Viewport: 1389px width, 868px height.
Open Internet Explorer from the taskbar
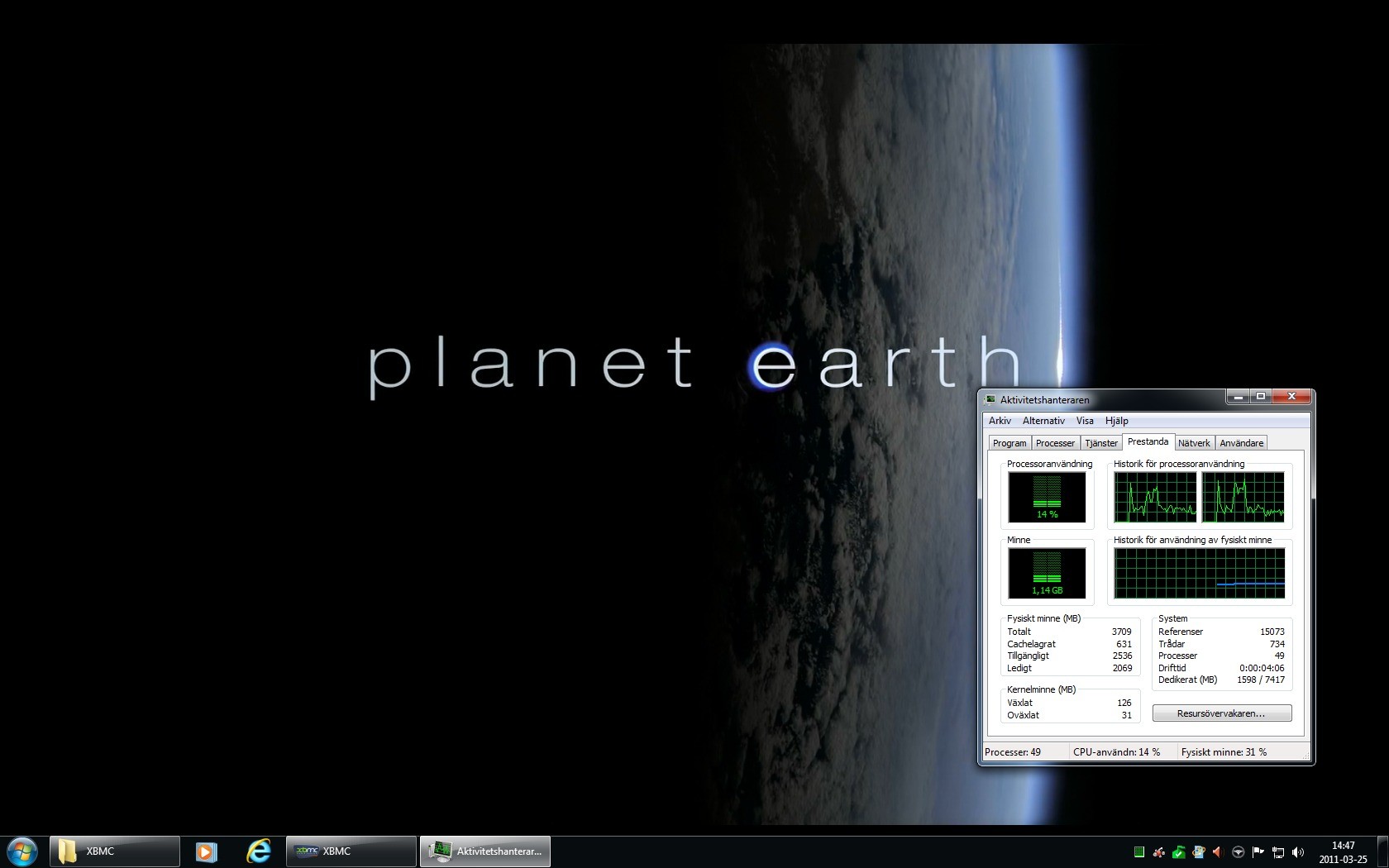[259, 851]
